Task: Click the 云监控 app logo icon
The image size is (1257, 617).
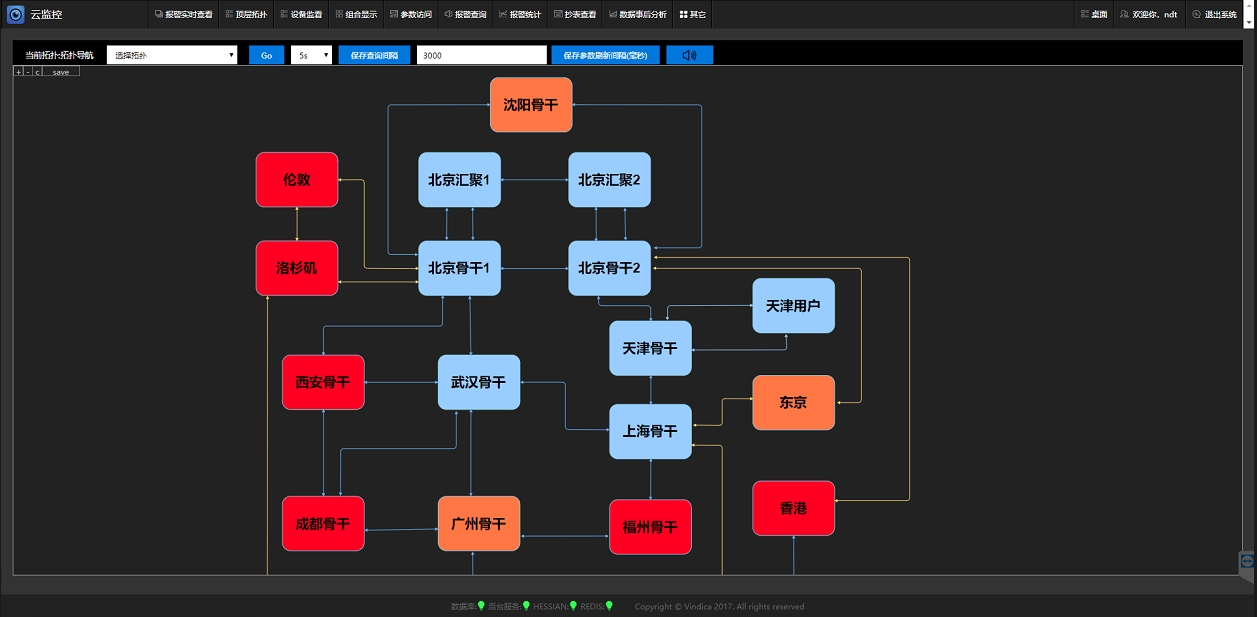Action: (15, 15)
